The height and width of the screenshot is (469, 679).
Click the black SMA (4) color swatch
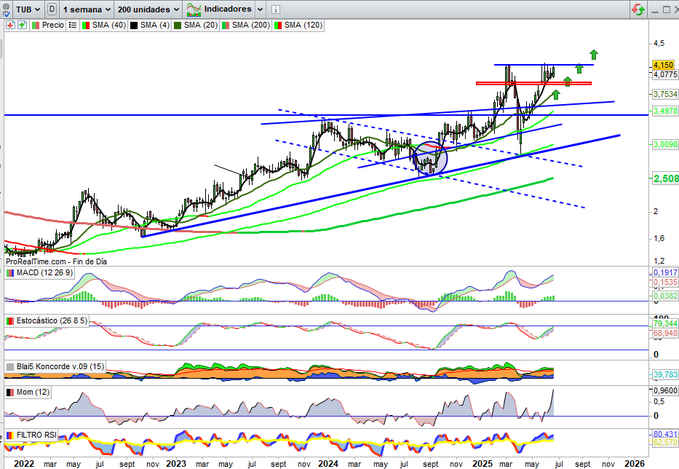pyautogui.click(x=134, y=25)
